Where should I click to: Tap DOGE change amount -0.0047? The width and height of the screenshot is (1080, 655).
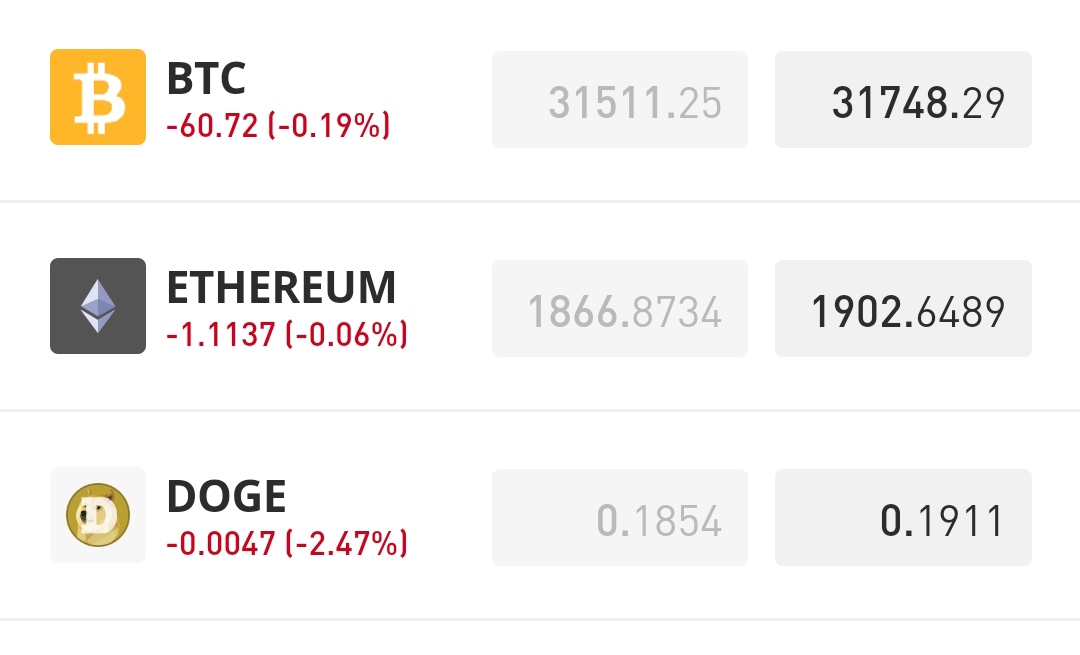click(221, 544)
